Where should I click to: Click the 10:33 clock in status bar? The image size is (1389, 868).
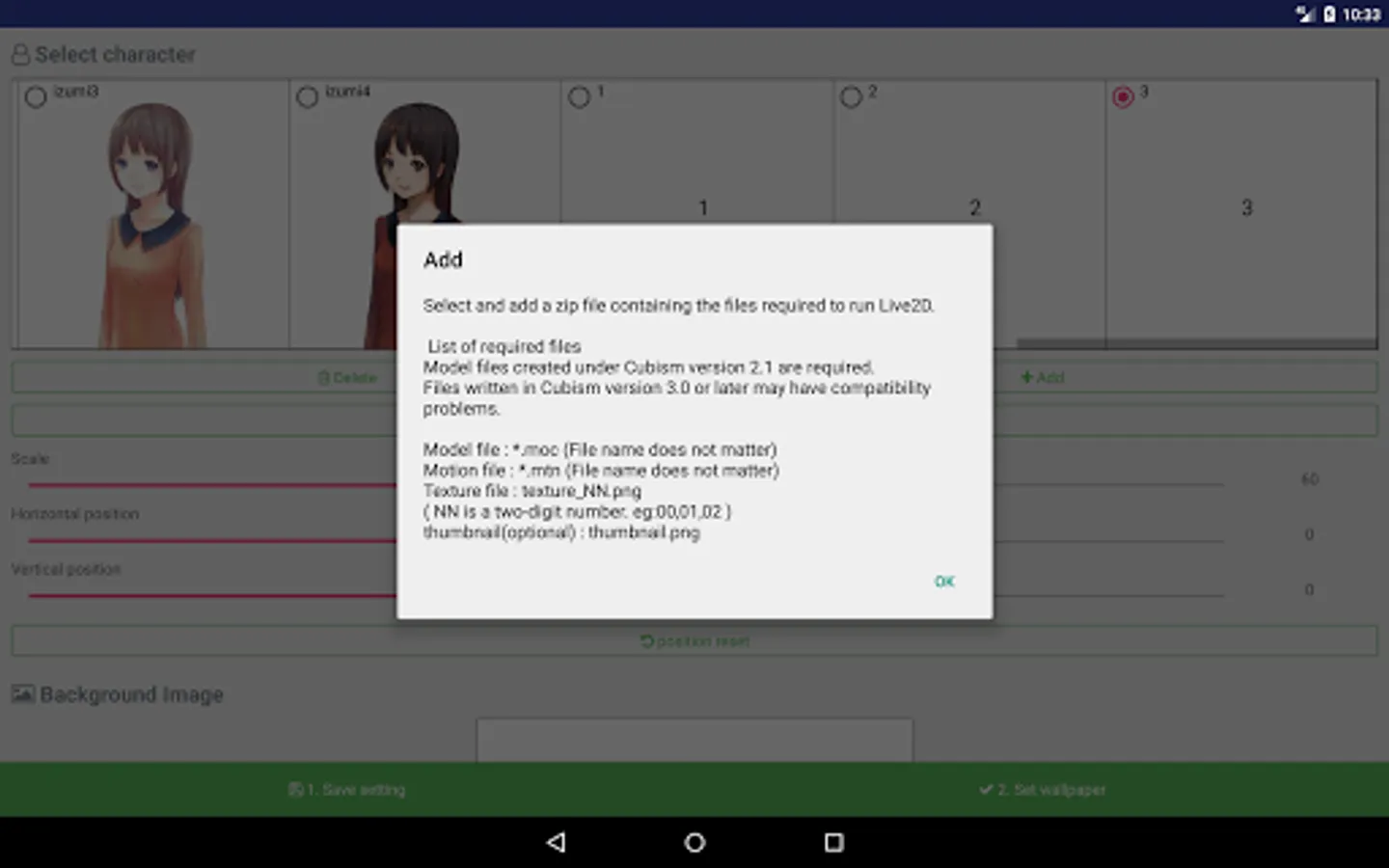(x=1361, y=14)
